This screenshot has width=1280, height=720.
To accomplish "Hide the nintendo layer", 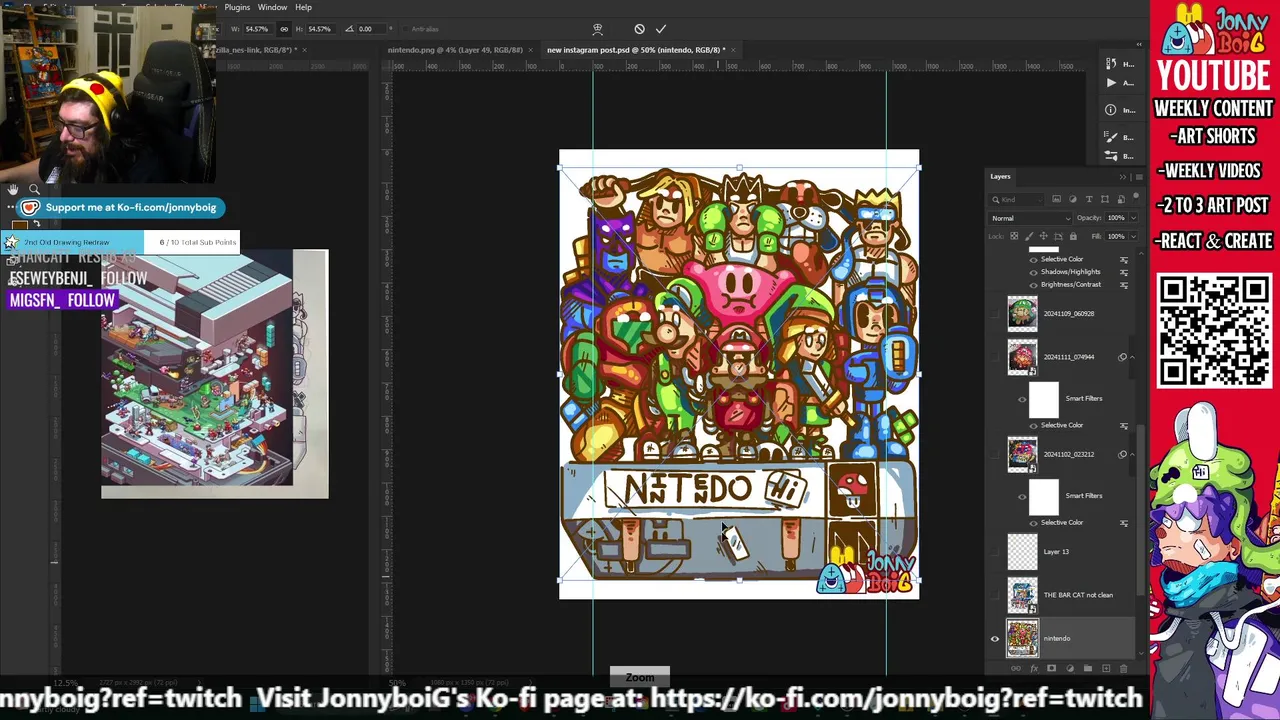I will (x=995, y=638).
